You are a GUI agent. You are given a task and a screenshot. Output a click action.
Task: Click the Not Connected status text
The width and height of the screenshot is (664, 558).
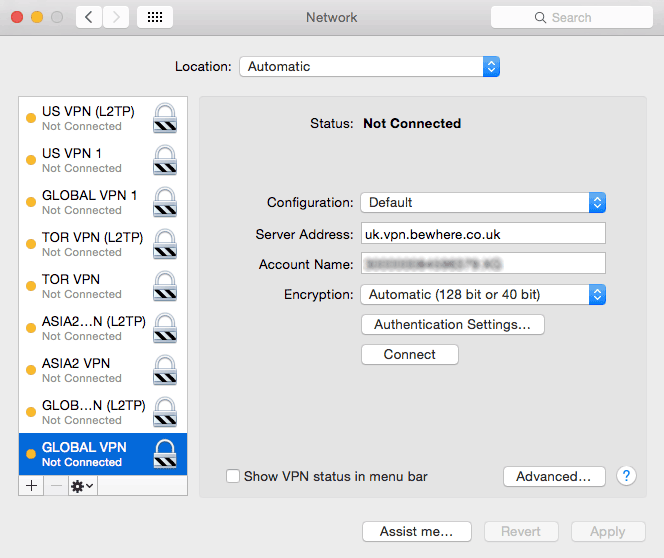click(412, 123)
